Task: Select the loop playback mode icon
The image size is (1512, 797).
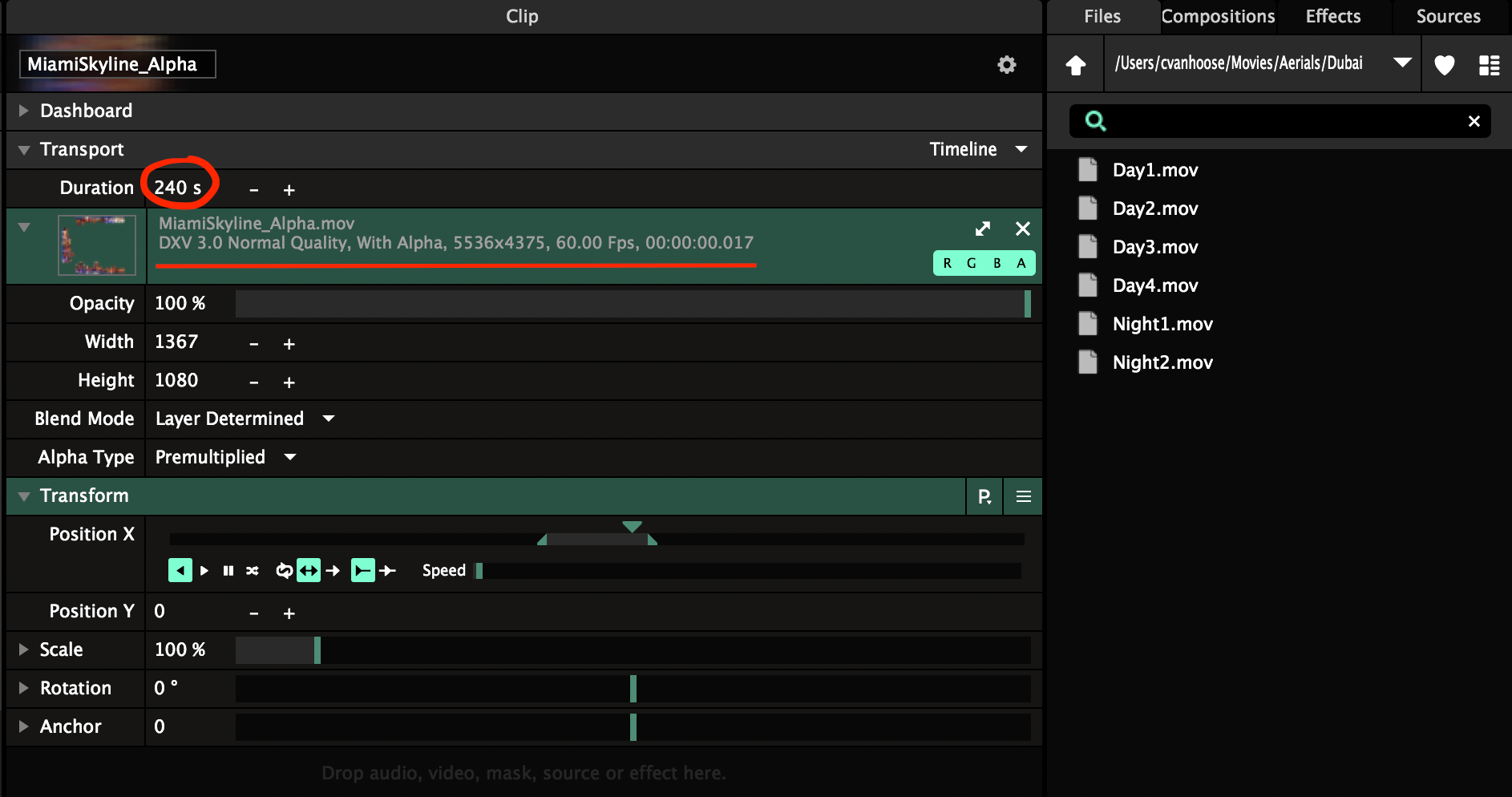Action: (x=284, y=571)
